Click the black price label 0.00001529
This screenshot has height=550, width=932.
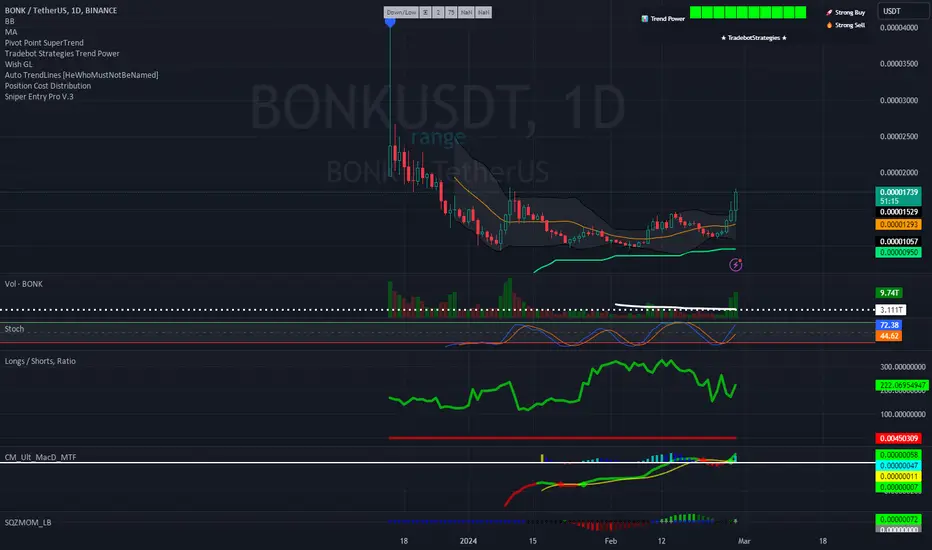(x=899, y=212)
